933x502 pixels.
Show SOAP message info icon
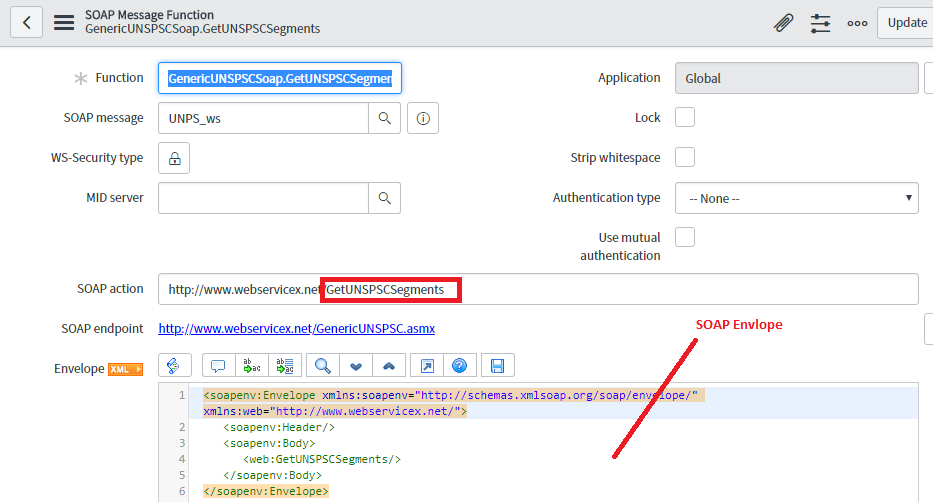point(423,118)
